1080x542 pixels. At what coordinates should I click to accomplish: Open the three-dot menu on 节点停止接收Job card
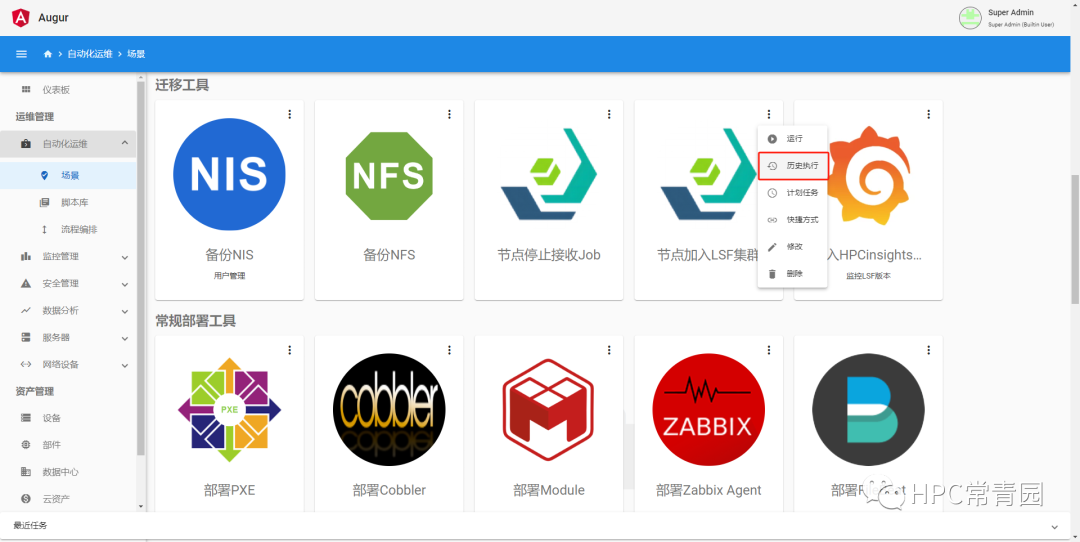point(609,114)
